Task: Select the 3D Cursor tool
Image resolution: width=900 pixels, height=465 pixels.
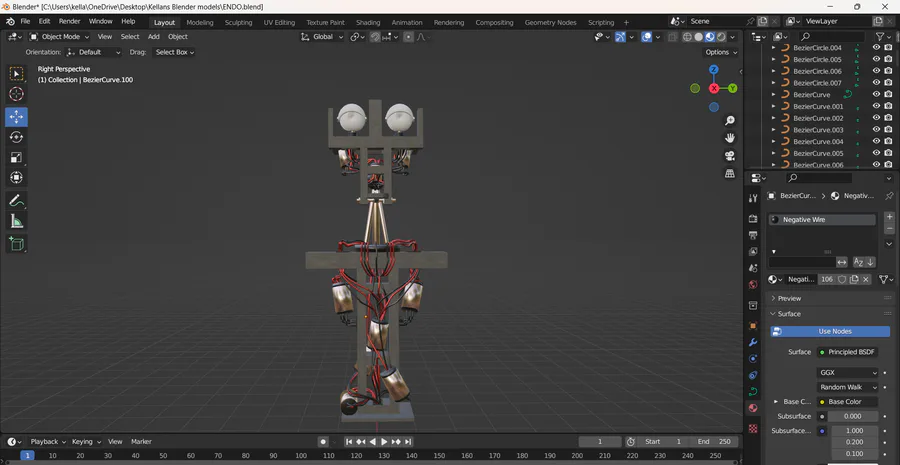Action: [16, 94]
